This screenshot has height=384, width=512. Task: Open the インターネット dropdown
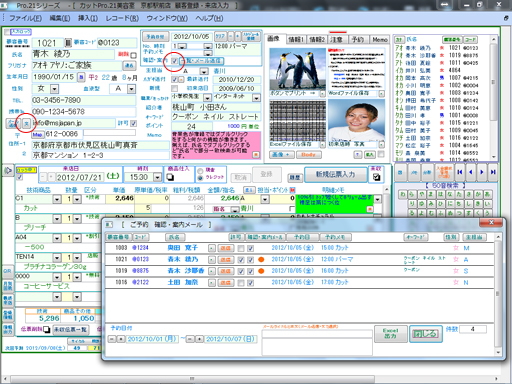click(256, 98)
